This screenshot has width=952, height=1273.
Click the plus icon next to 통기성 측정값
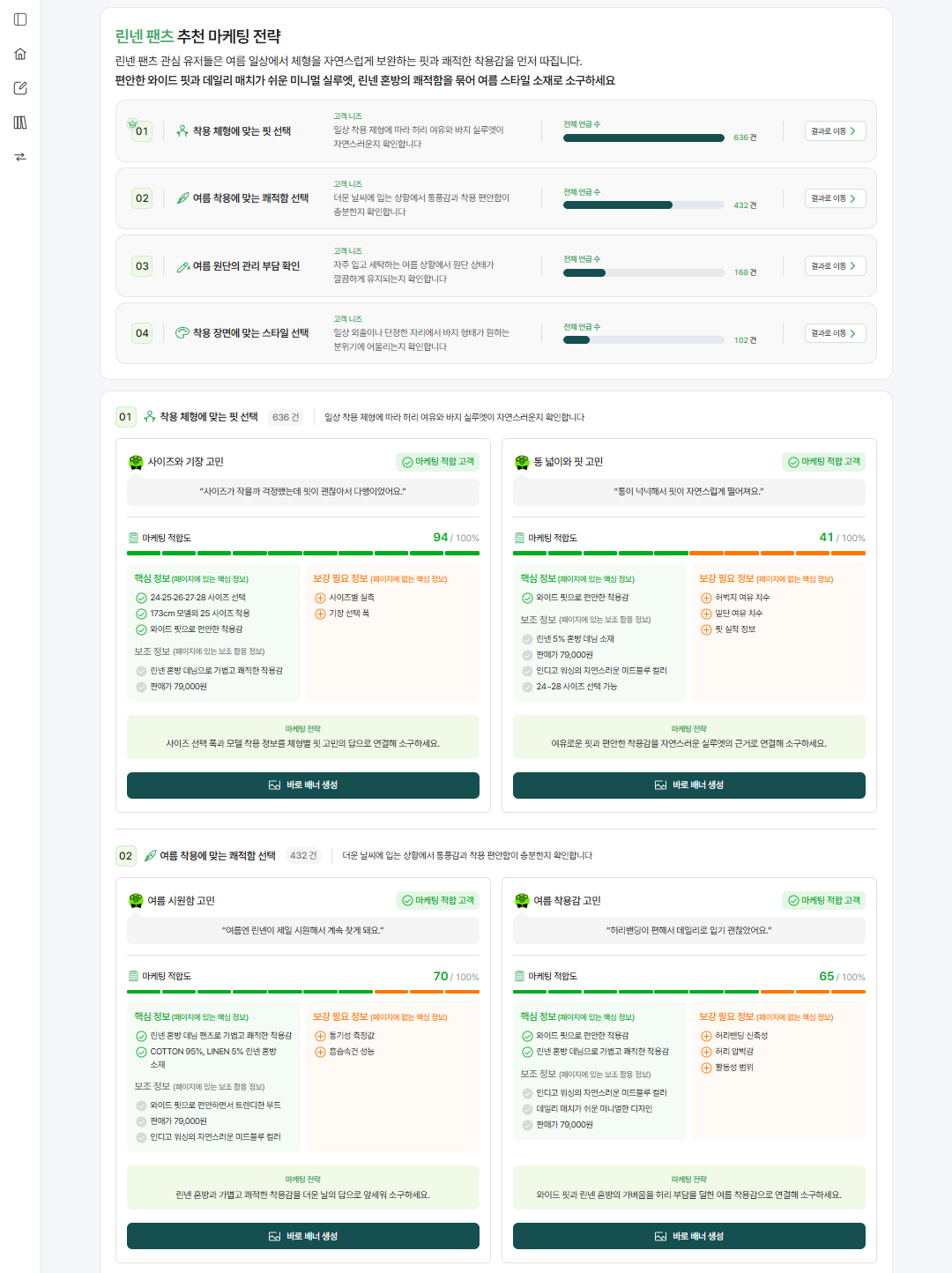click(x=320, y=1036)
